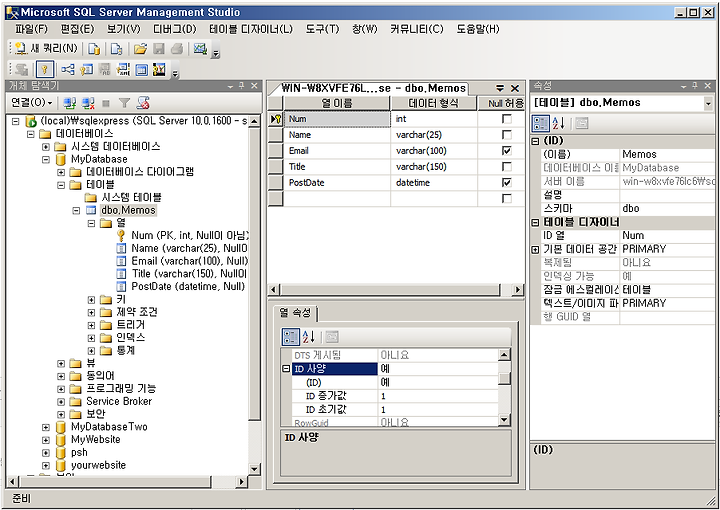Toggle the Set Primary Key icon
720x510 pixels.
coord(45,69)
